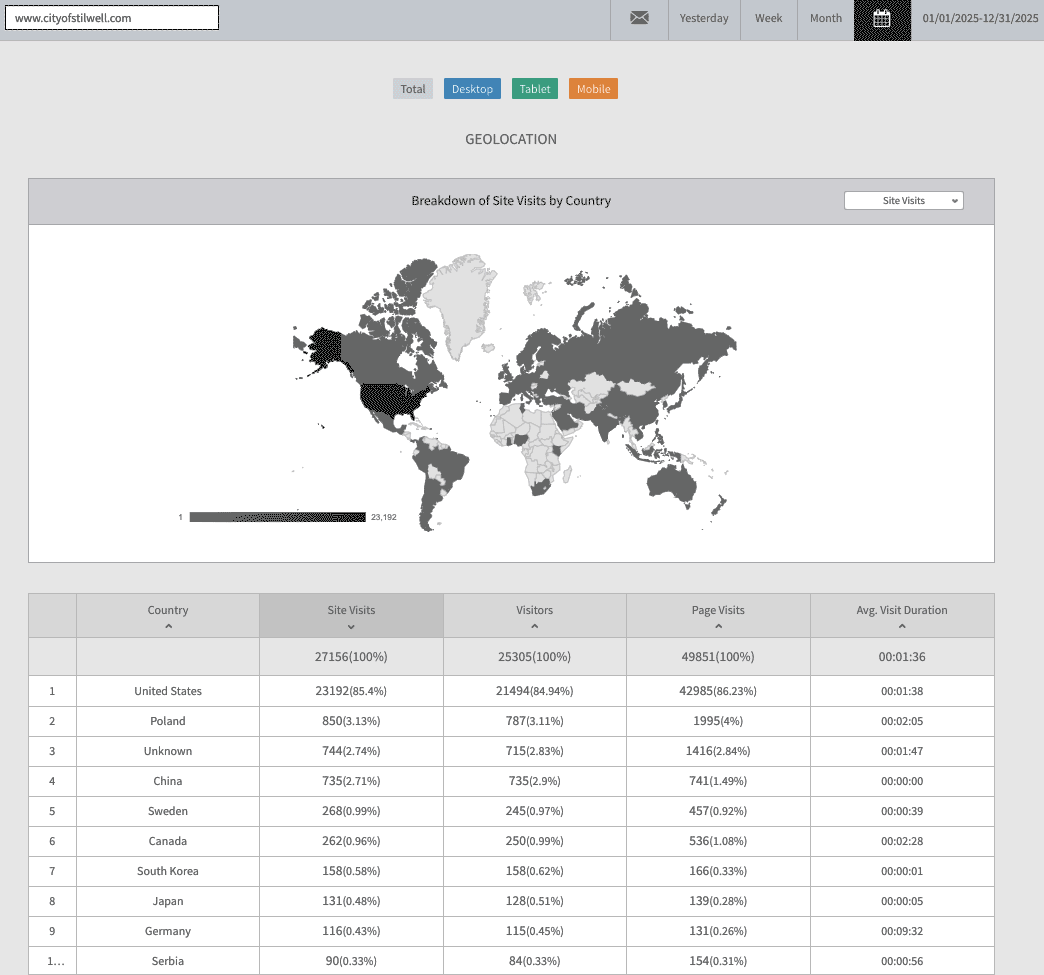This screenshot has height=975, width=1044.
Task: Open the Site Visits metric dropdown
Action: [904, 201]
